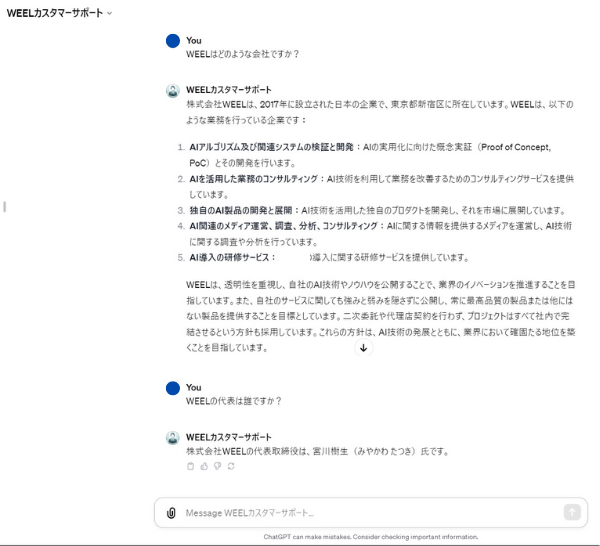Click the paragraph beginning 'WEELは、透明性を重視し'
600x546 pixels.
[381, 316]
